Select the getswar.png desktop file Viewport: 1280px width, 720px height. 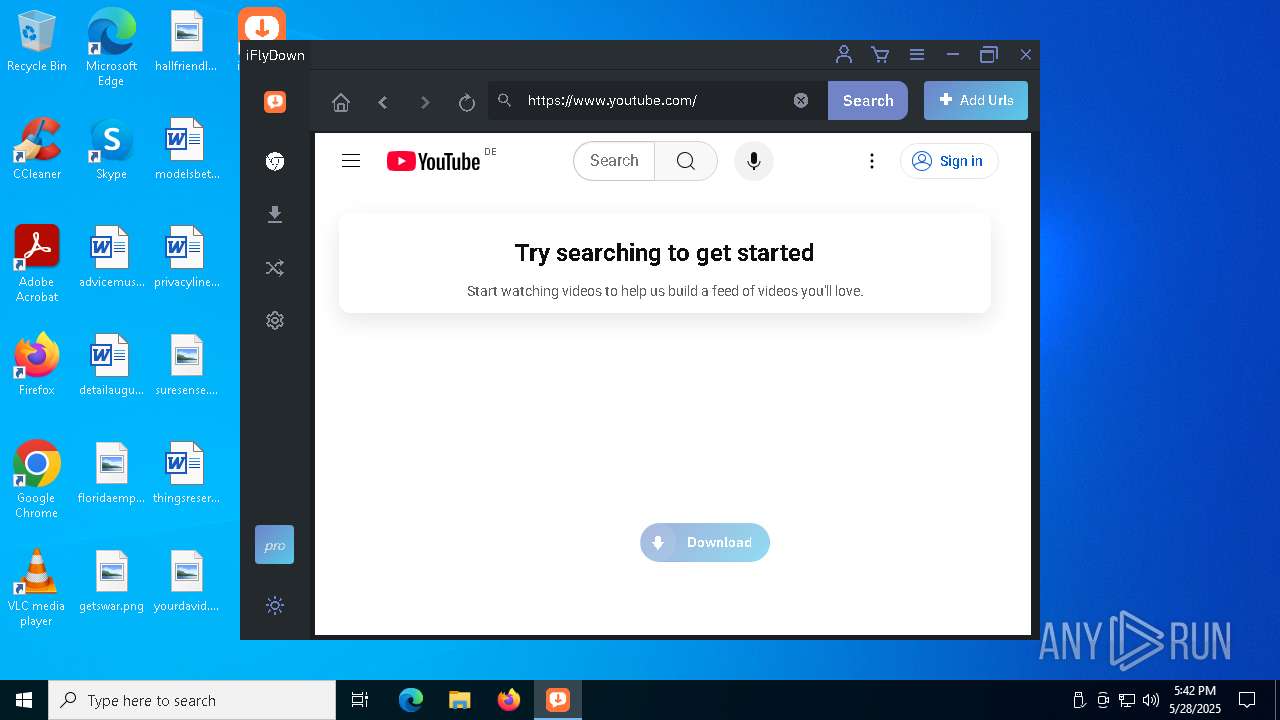tap(111, 581)
